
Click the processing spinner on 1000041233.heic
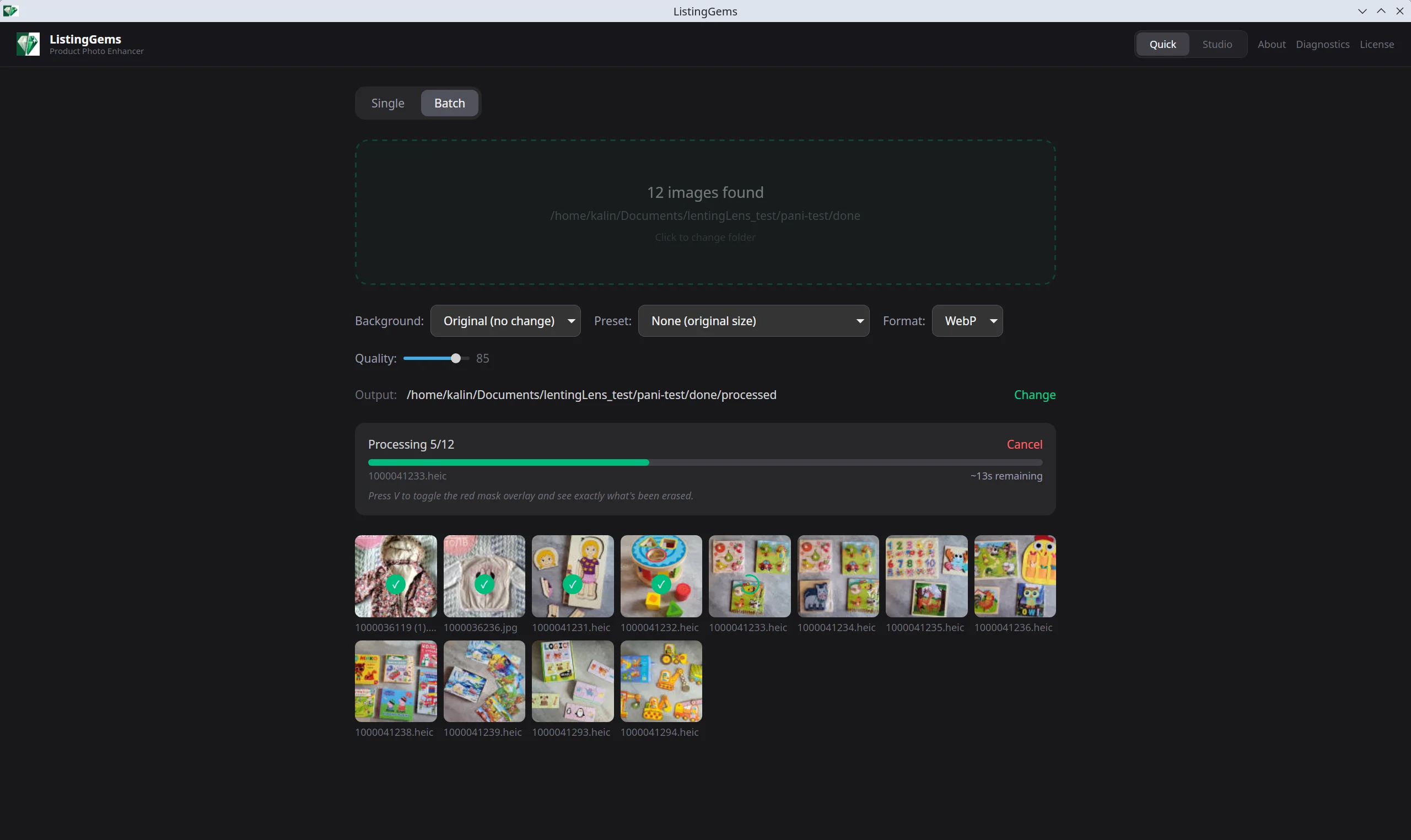tap(749, 584)
